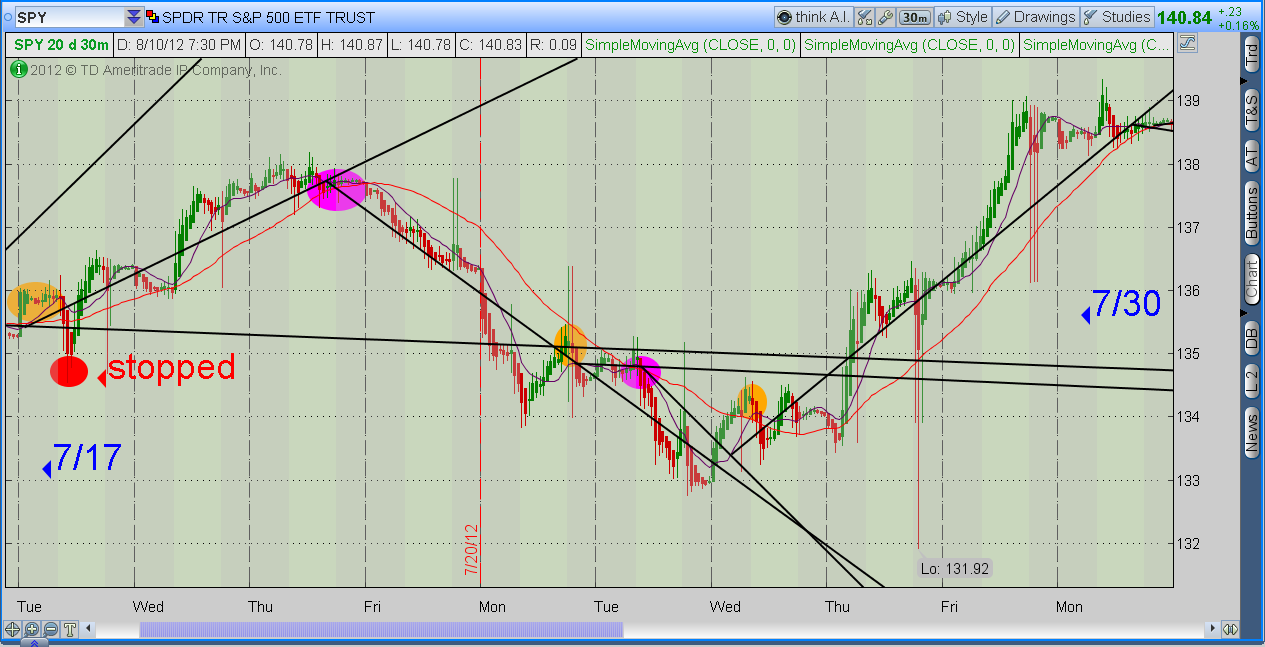This screenshot has height=647, width=1265.
Task: Click the scrollbar right arrow
Action: coord(1213,630)
